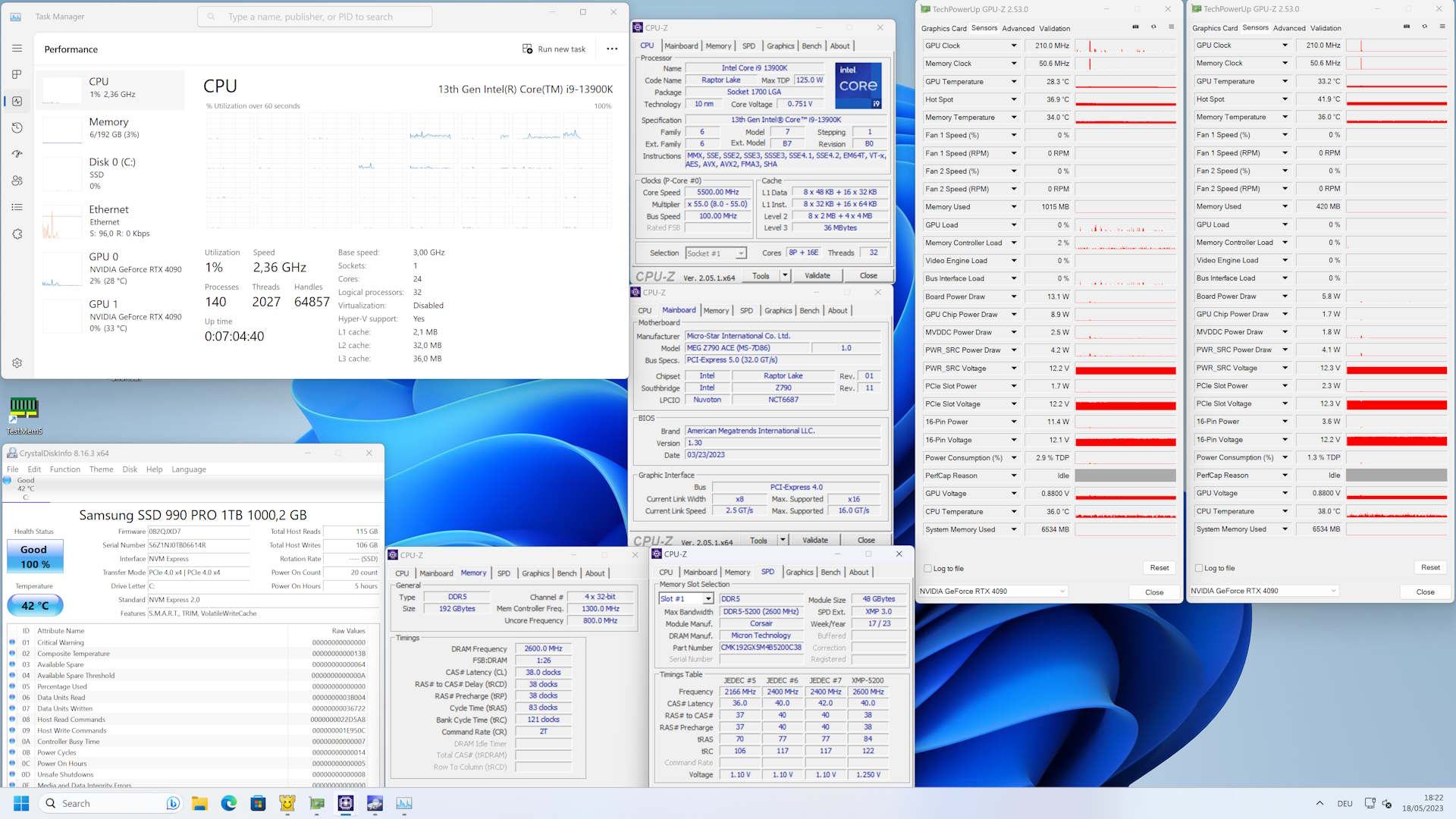
Task: Click Good 100 % health status button
Action: (34, 557)
